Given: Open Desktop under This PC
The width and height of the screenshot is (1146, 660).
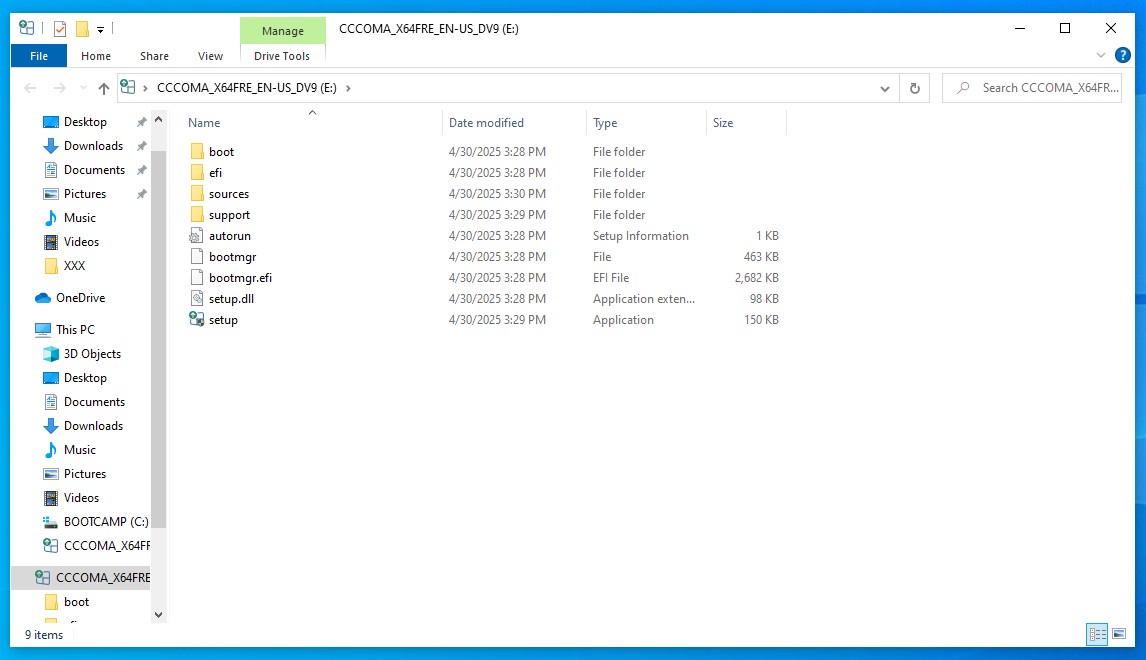Looking at the screenshot, I should pyautogui.click(x=85, y=378).
